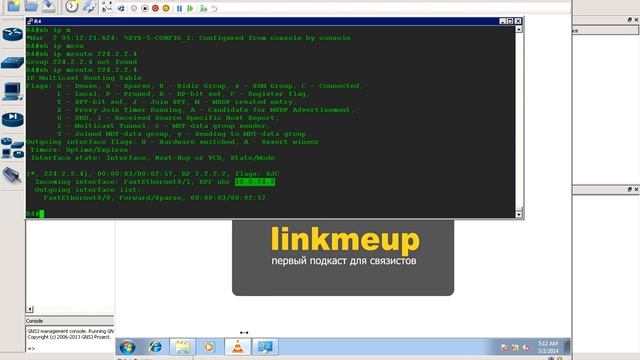
Task: Click the upper right panel column header
Action: coord(606,30)
